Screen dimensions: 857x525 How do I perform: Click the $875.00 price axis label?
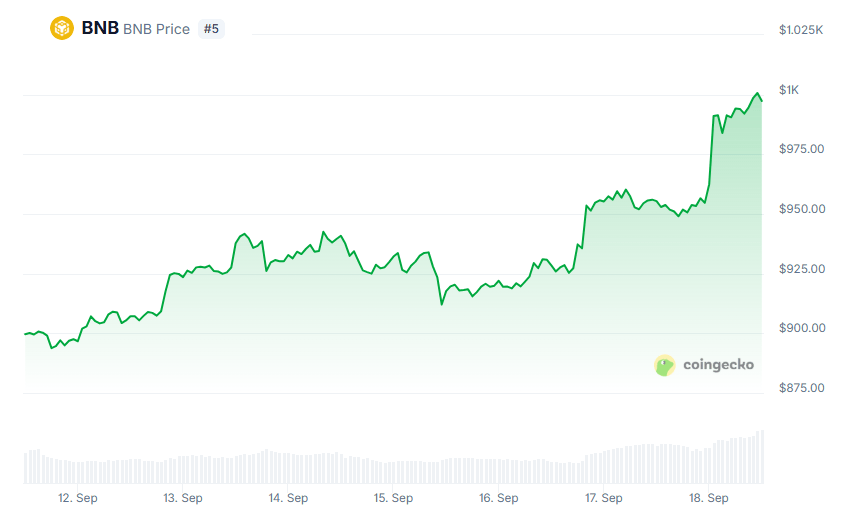coord(801,388)
